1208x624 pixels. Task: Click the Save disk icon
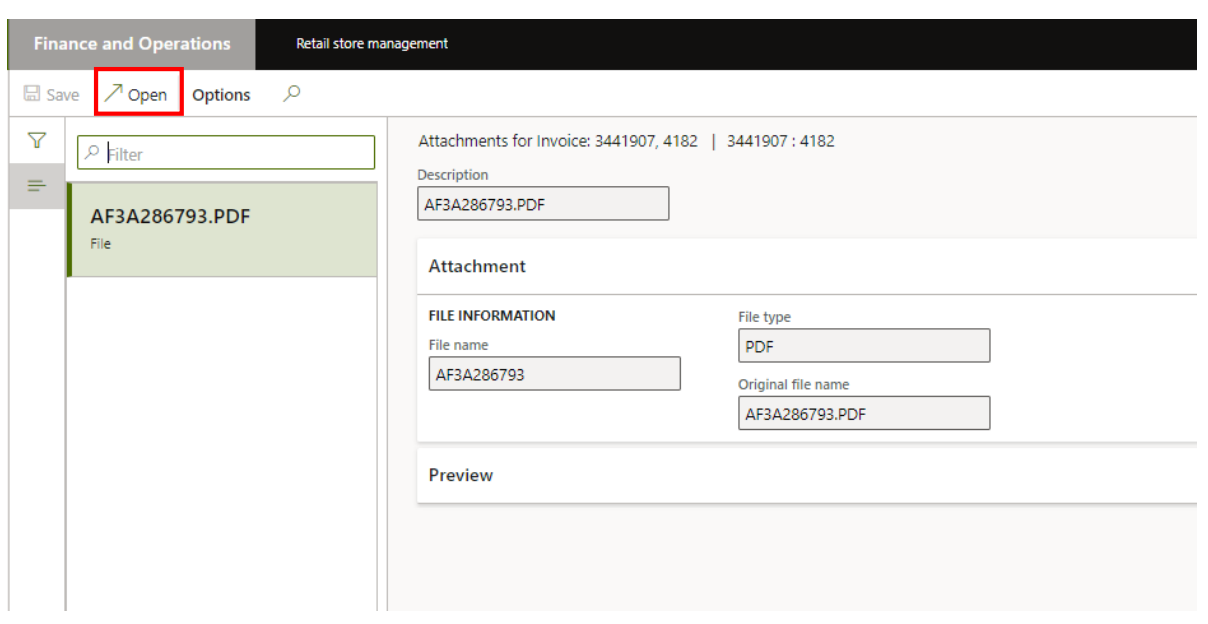coord(32,95)
